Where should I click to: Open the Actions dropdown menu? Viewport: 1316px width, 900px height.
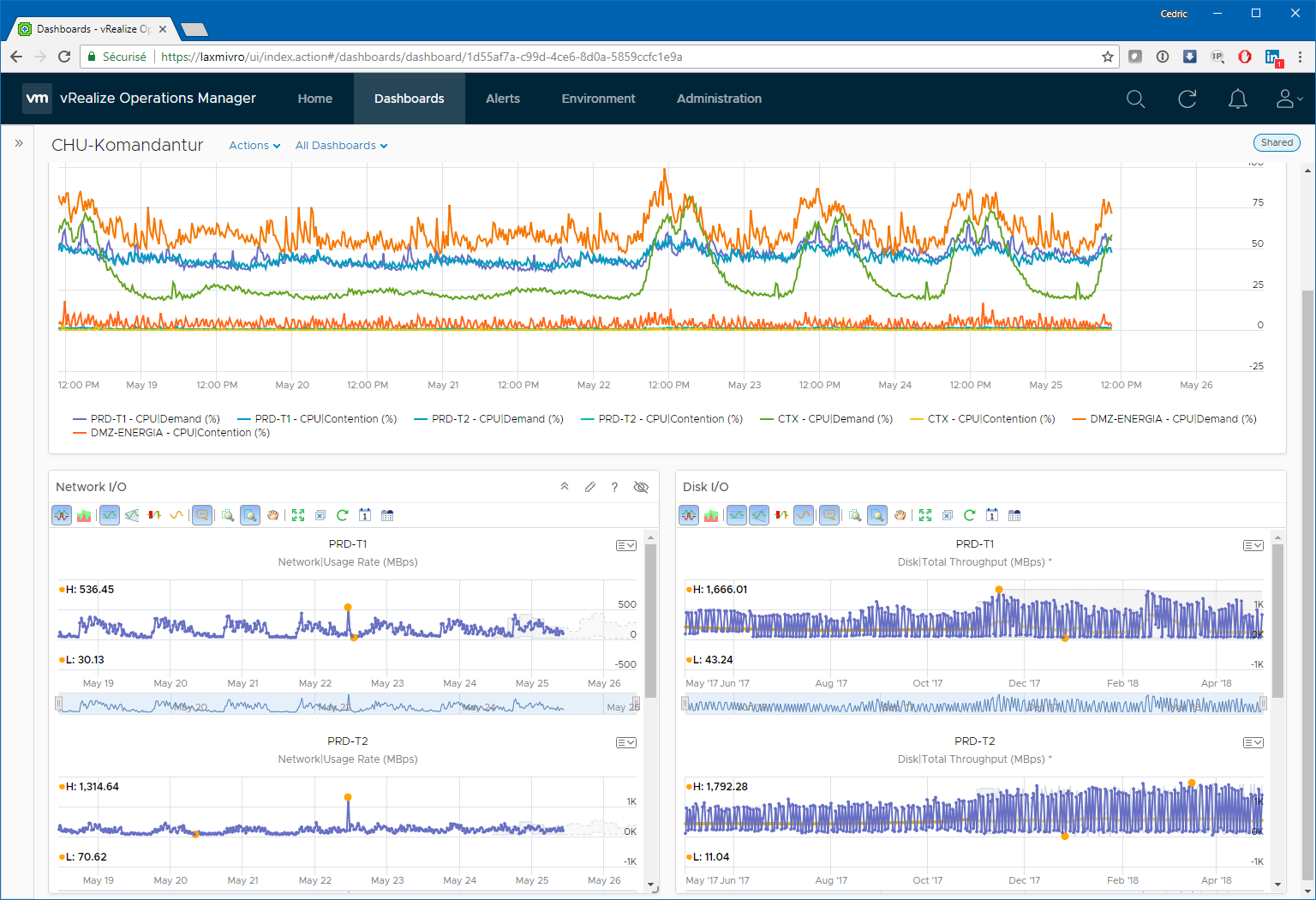254,146
